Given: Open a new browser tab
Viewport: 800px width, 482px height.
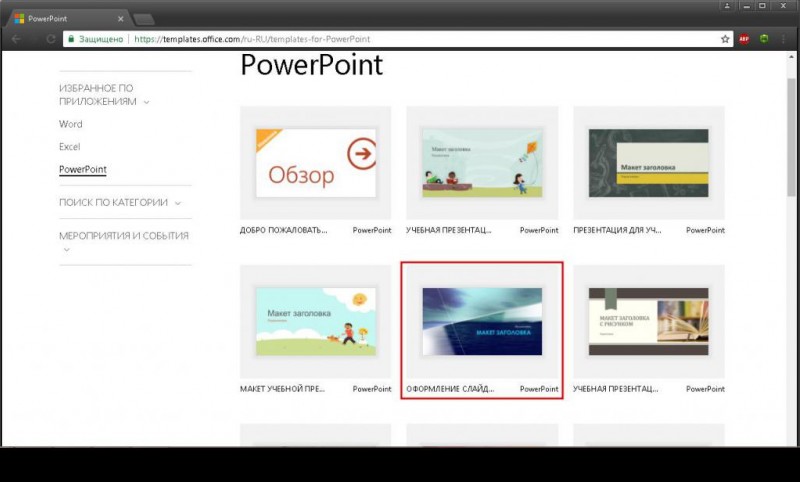Looking at the screenshot, I should pos(144,20).
